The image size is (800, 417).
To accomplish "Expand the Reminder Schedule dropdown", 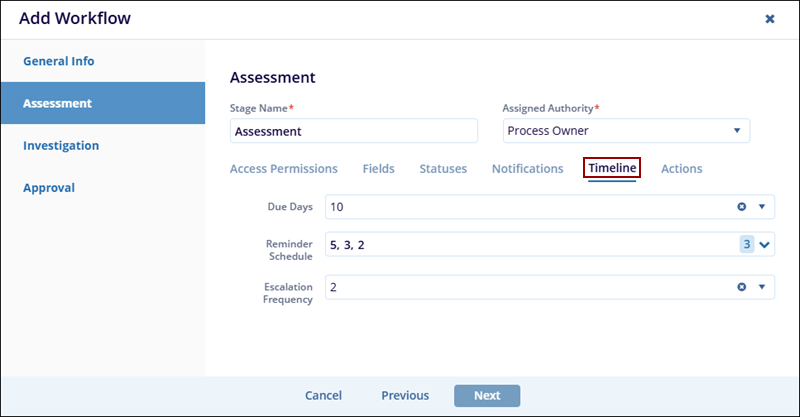I will (765, 245).
